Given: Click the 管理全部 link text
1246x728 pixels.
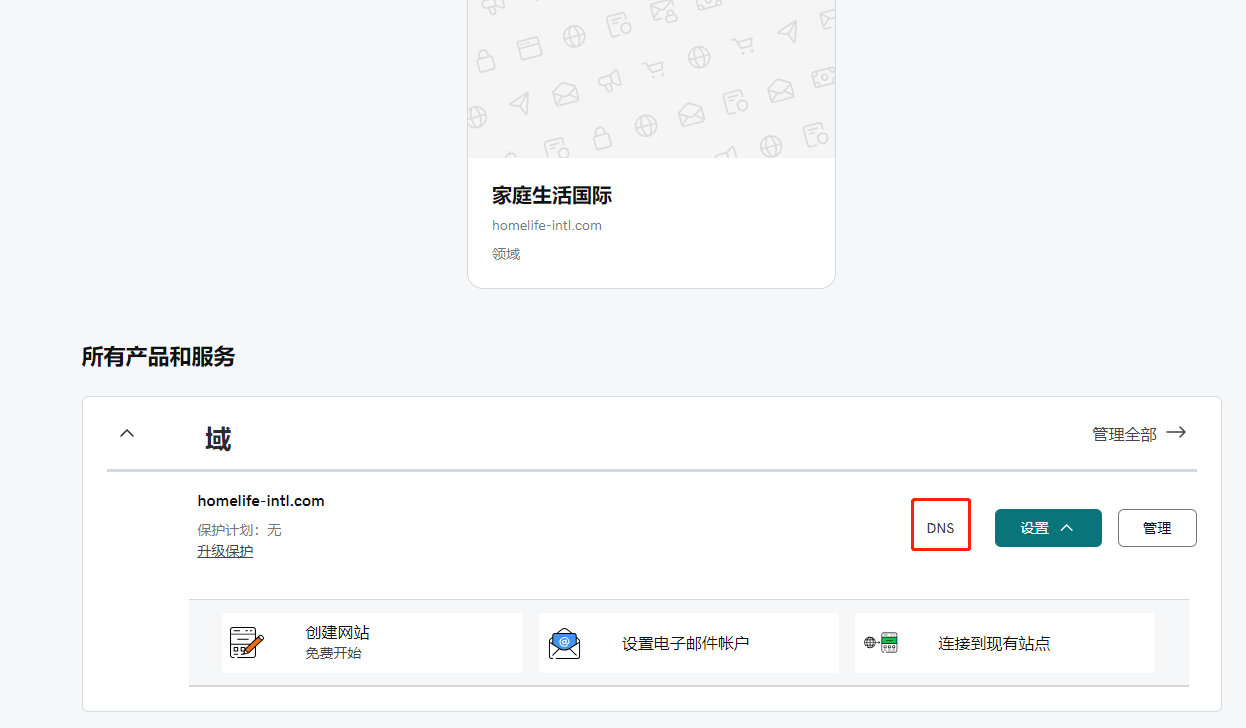Looking at the screenshot, I should tap(1124, 434).
